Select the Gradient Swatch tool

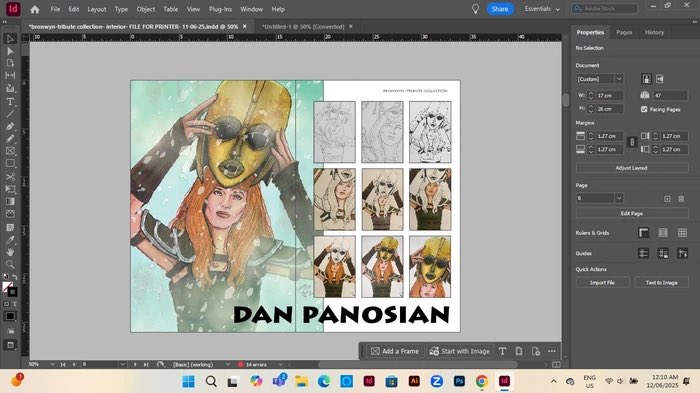10,201
